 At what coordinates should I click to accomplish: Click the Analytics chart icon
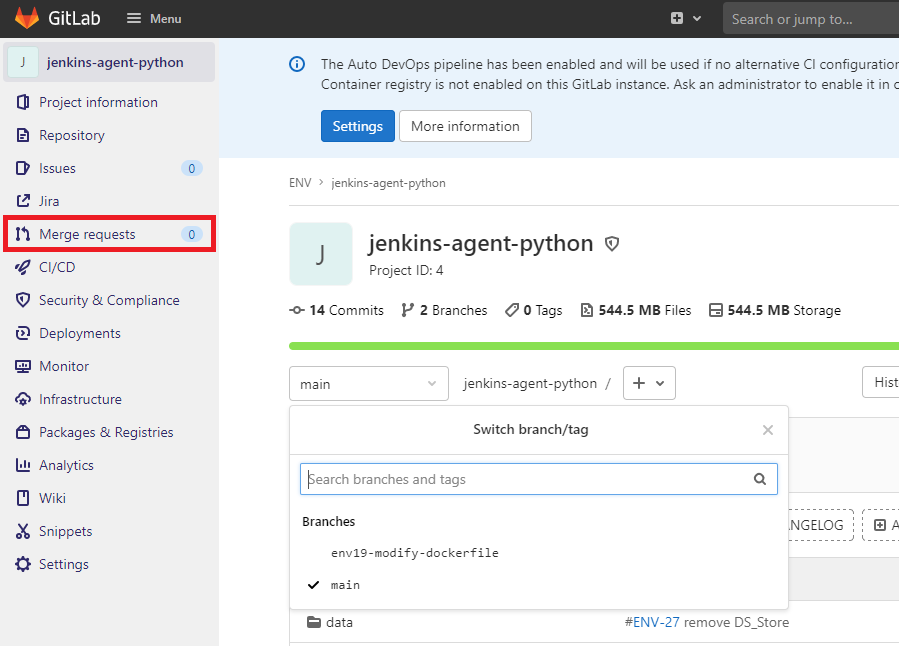pos(23,465)
